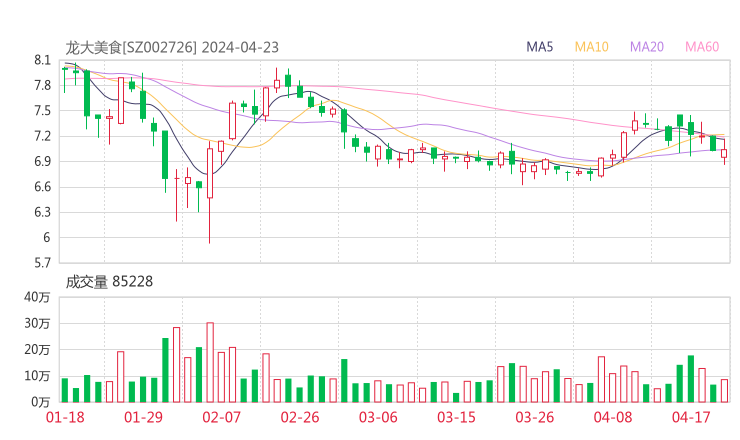Click the MA5 legend label

[539, 47]
